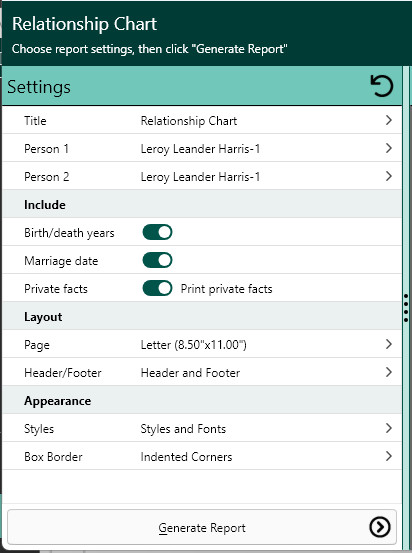Click the Person 1 label
Image resolution: width=412 pixels, height=553 pixels.
(47, 149)
